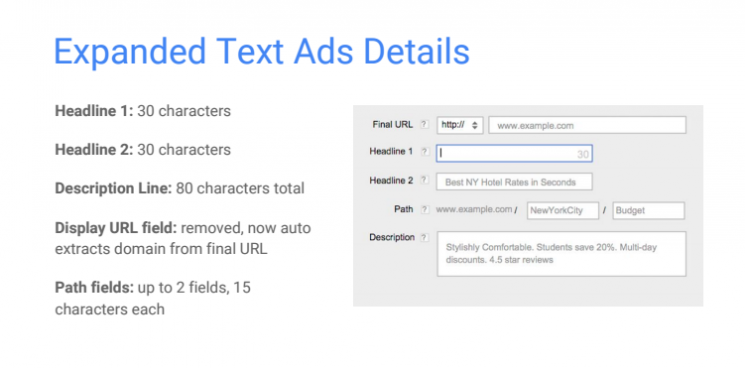This screenshot has width=745, height=368.
Task: Click the 'Headline 2' form label
Action: [x=391, y=180]
